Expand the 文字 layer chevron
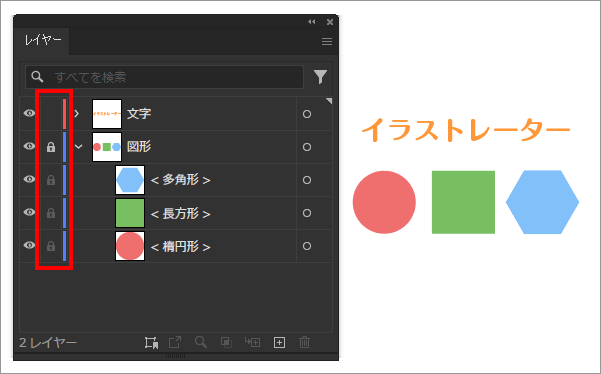Screen dimensions: 601x374 click(x=77, y=113)
